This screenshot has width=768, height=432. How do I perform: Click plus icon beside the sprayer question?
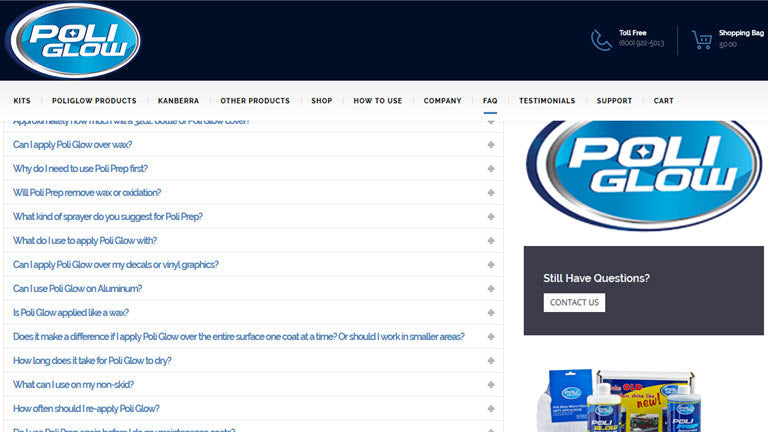[491, 216]
